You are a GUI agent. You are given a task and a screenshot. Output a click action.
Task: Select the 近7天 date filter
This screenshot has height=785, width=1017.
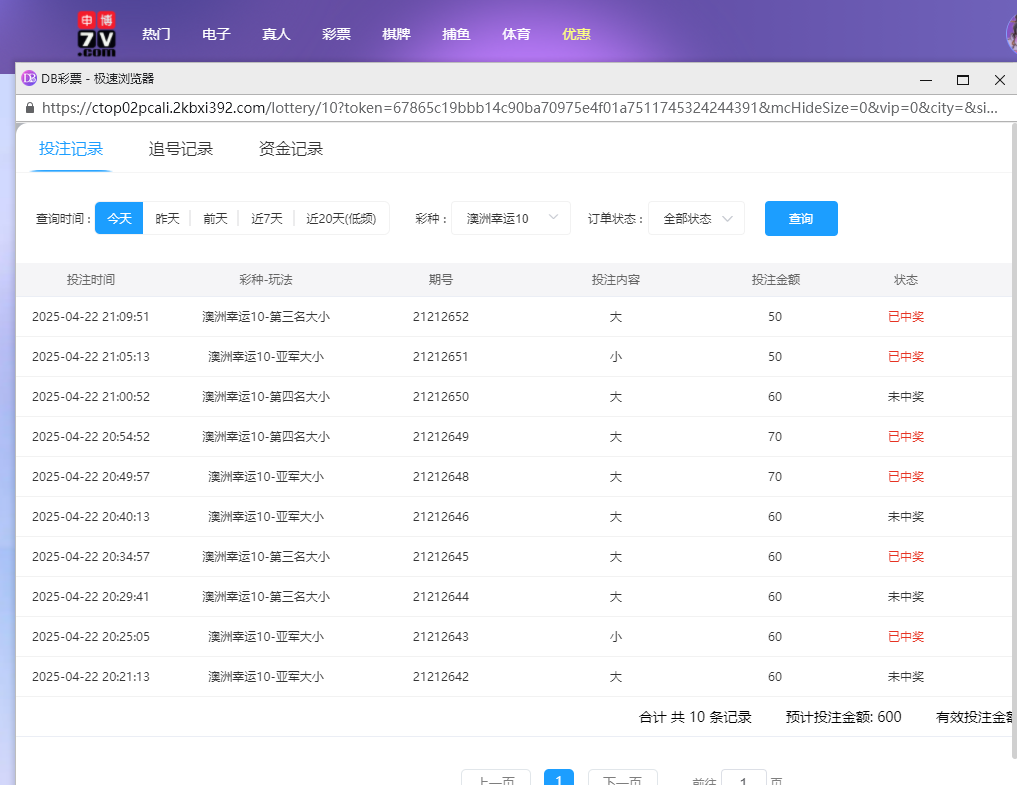(x=266, y=218)
